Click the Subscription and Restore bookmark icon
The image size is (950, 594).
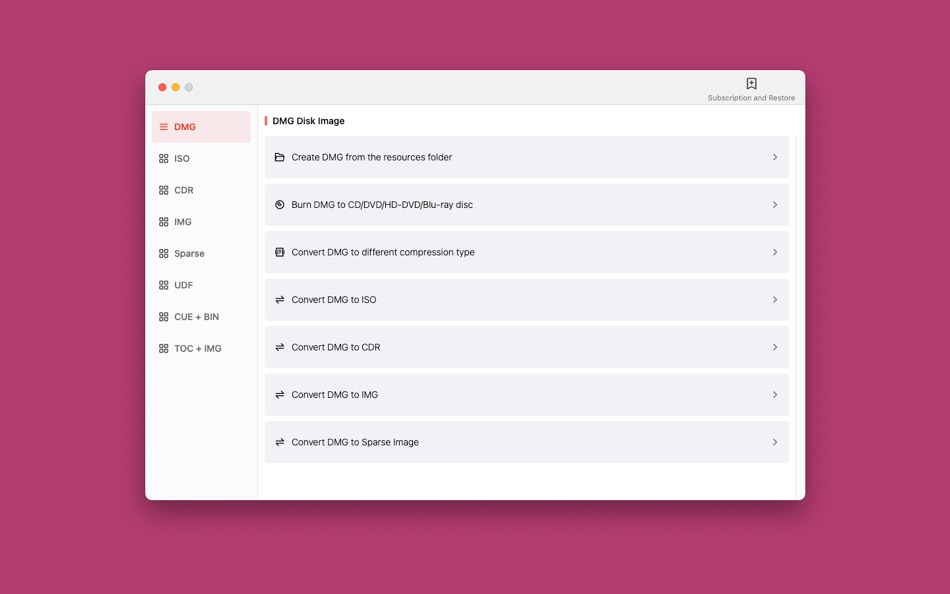[x=751, y=84]
